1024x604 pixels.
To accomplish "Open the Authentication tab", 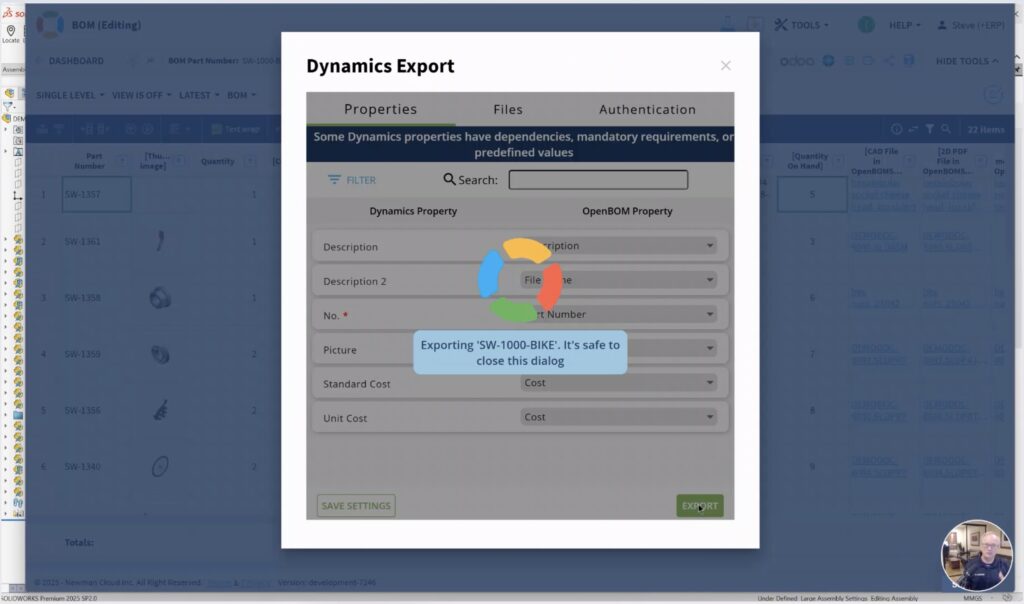I will (x=647, y=109).
